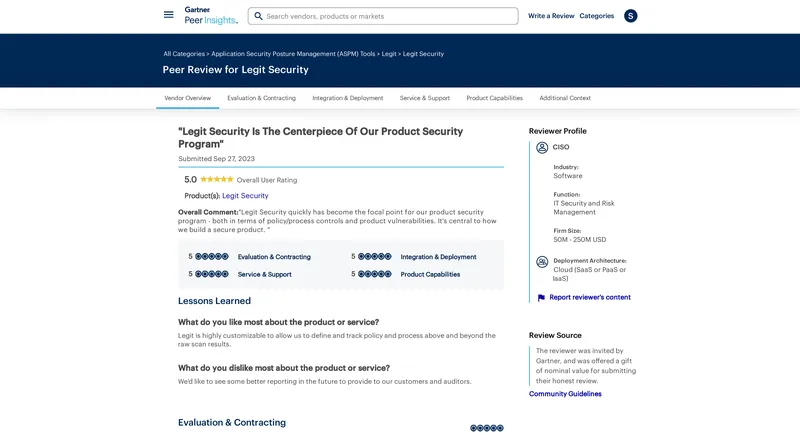
Task: Click the search magnifier icon
Action: pyautogui.click(x=258, y=16)
